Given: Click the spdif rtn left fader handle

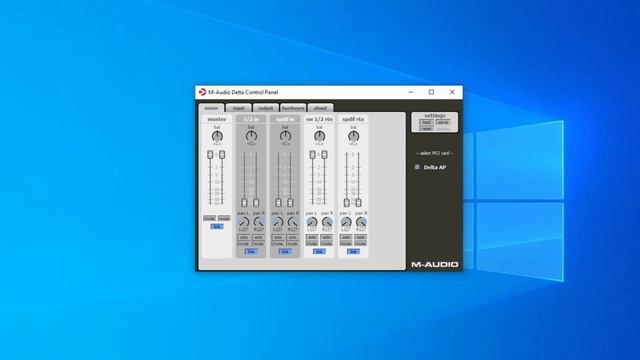Looking at the screenshot, I should tap(347, 202).
